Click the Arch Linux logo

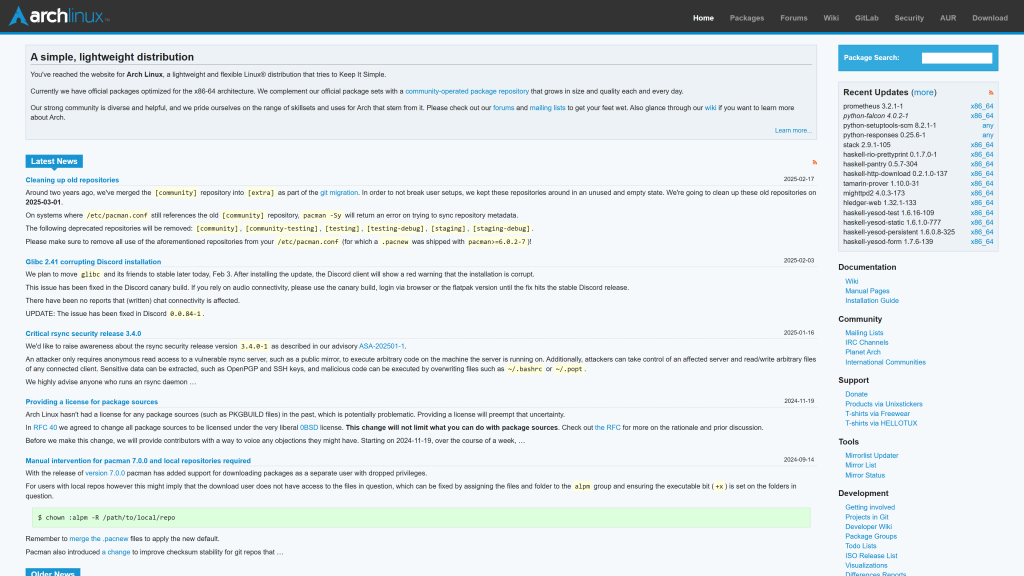pyautogui.click(x=59, y=16)
